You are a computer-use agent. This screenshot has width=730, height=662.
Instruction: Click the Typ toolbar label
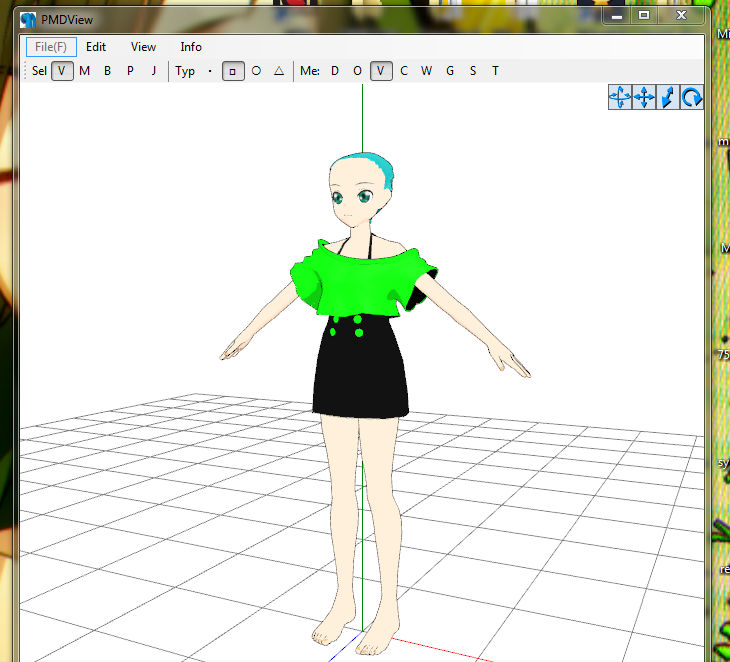(185, 71)
